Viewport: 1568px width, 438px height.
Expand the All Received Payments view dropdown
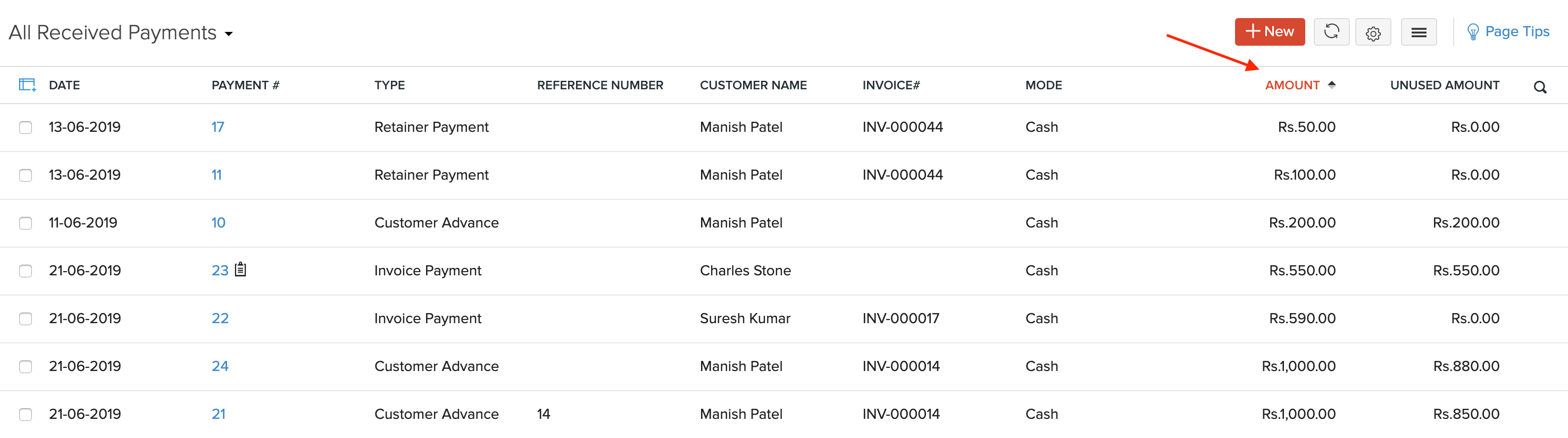[x=228, y=35]
